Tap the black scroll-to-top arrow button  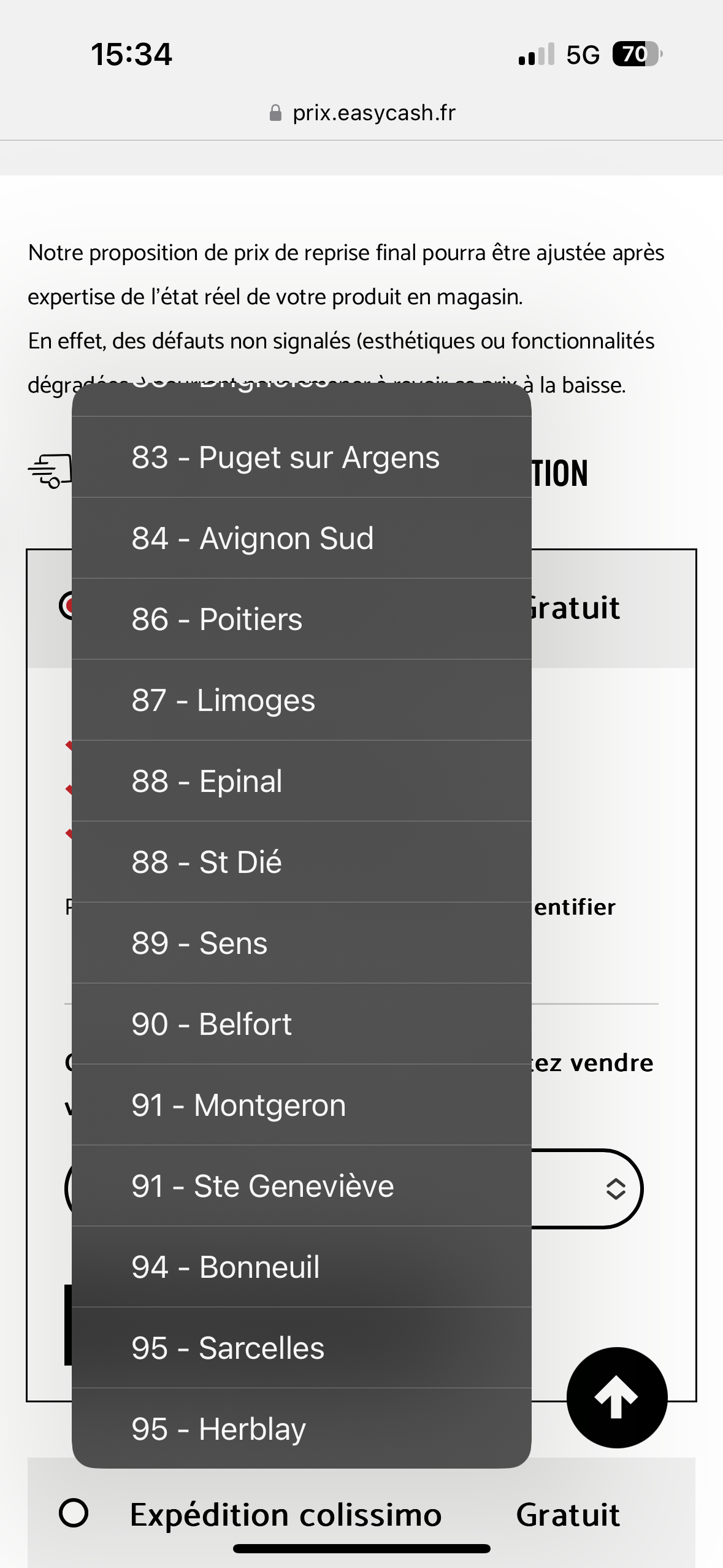pos(617,1397)
